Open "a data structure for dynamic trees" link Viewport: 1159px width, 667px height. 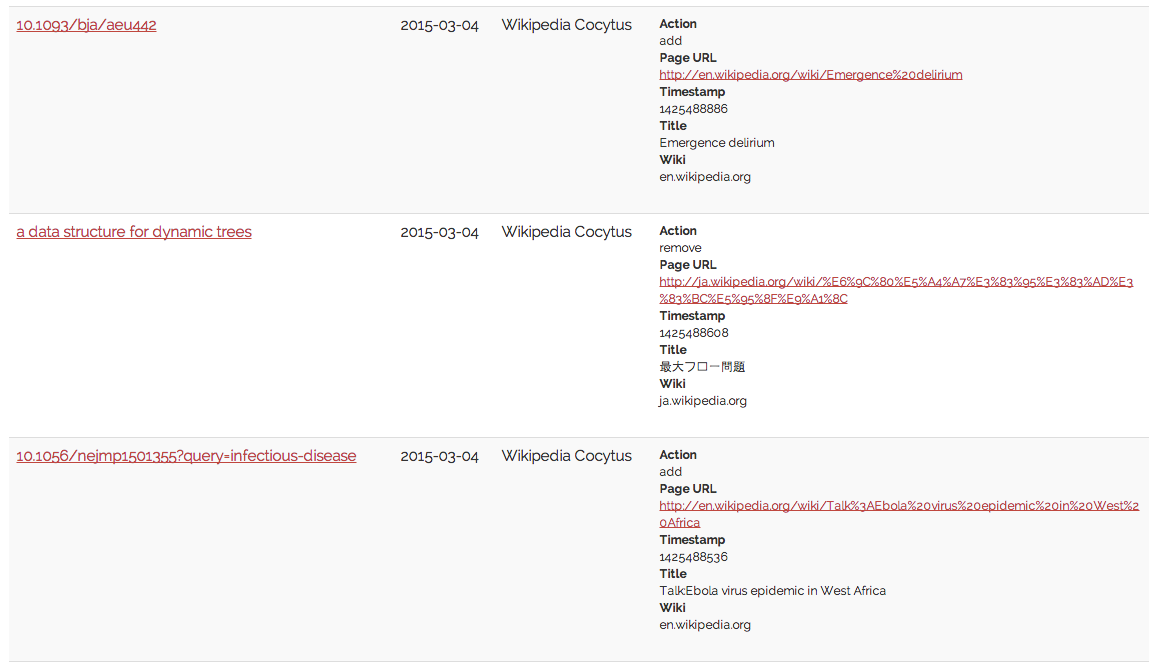tap(134, 232)
